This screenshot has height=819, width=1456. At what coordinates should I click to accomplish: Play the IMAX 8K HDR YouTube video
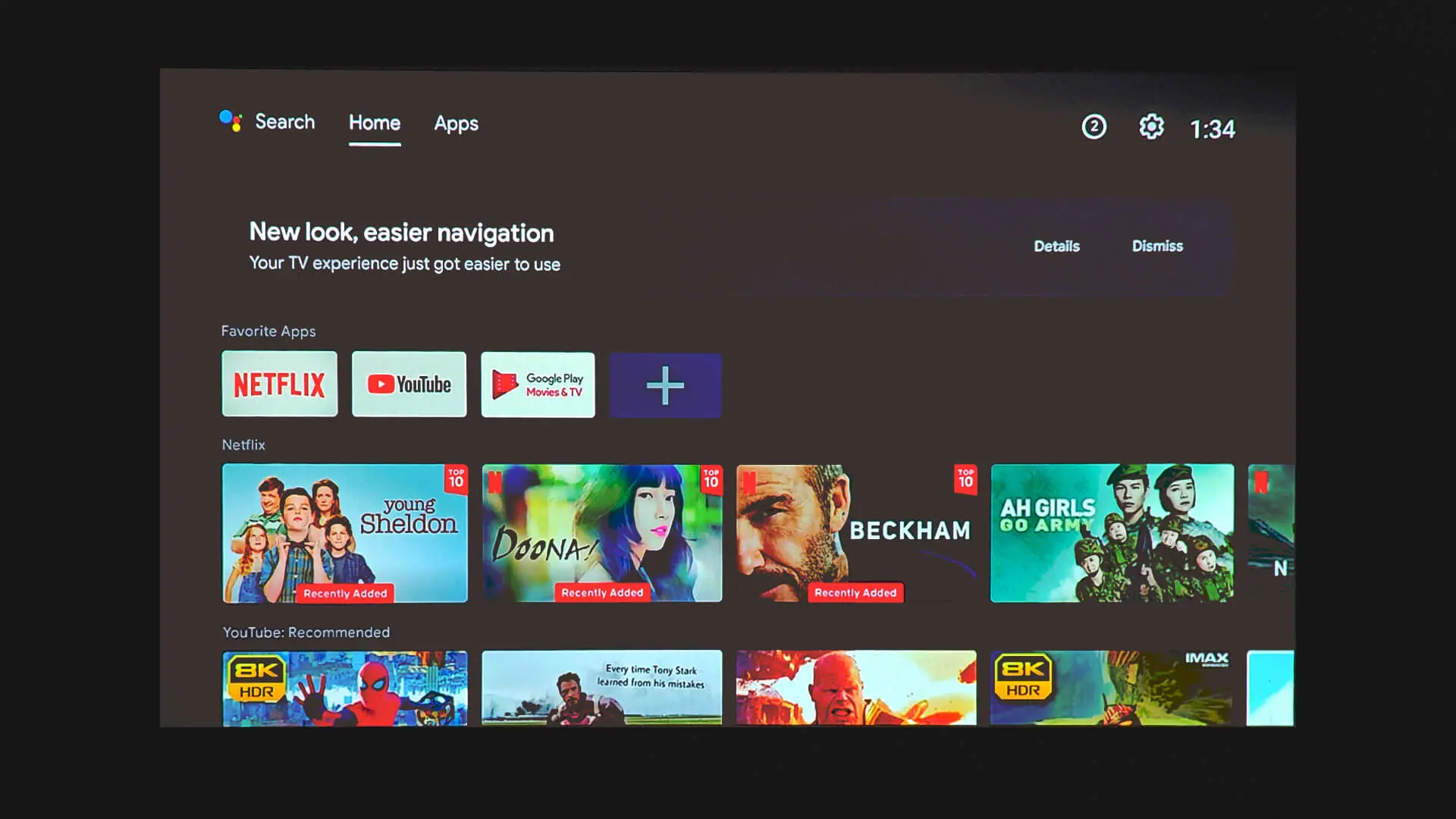tap(1111, 688)
